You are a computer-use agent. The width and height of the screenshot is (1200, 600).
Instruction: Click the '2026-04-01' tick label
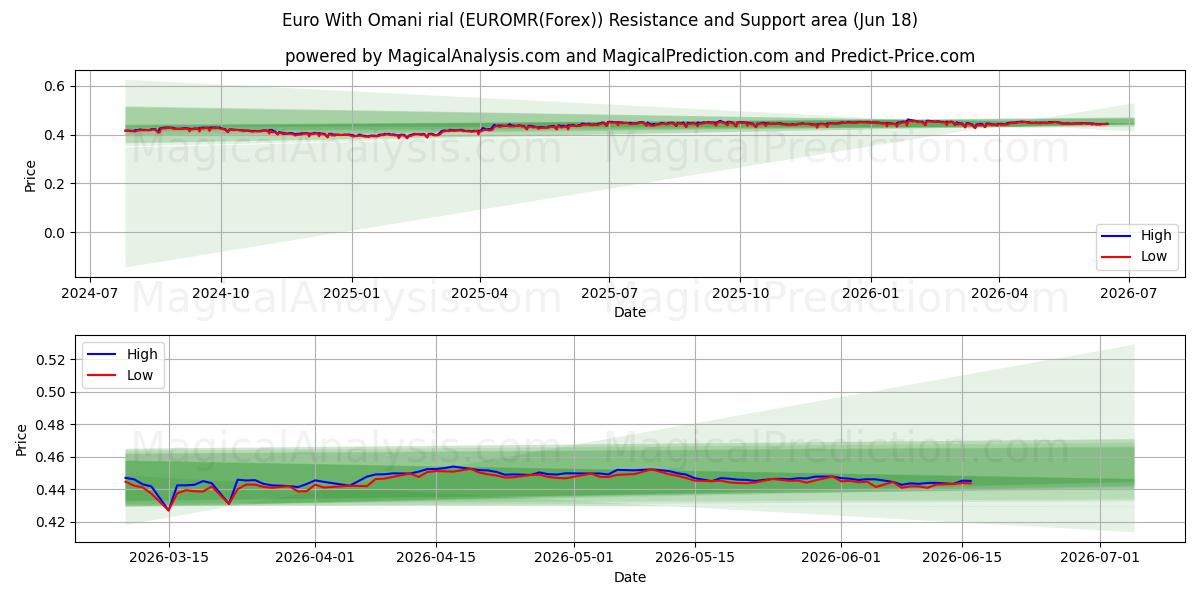point(316,559)
